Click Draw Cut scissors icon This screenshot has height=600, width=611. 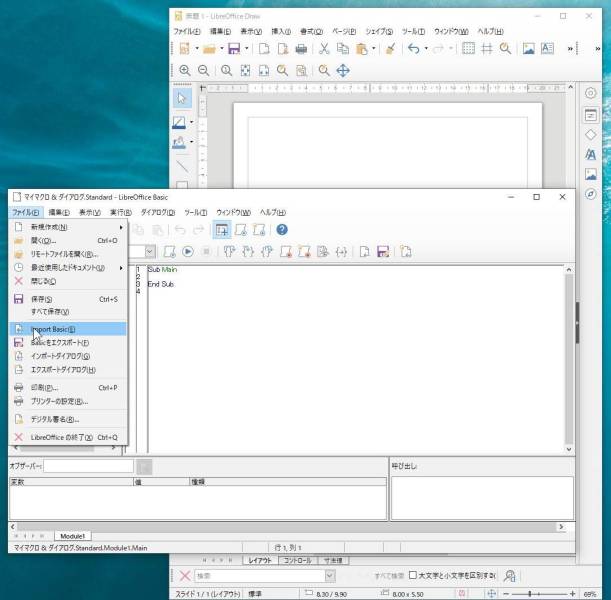pos(324,49)
